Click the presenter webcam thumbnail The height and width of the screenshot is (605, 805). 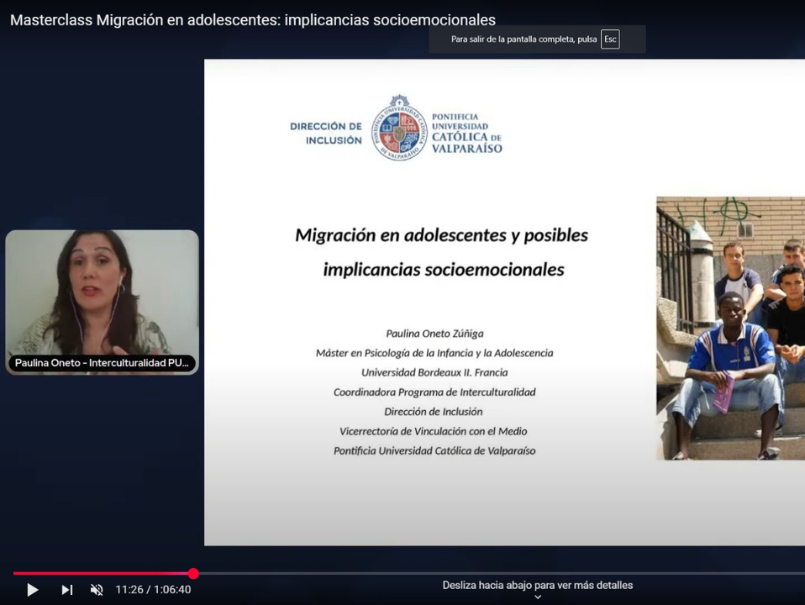tap(102, 295)
